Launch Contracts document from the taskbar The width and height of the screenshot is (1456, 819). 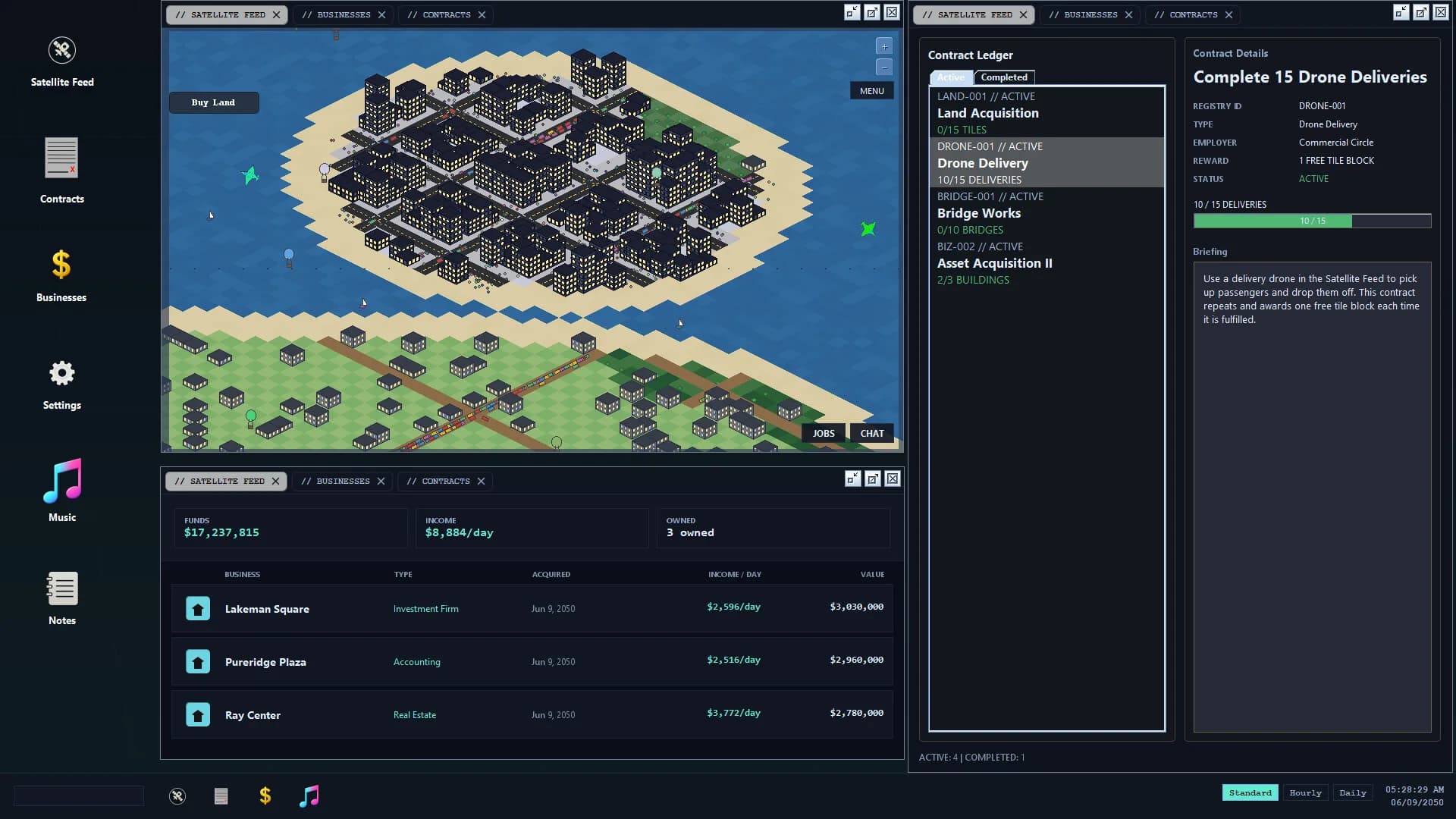click(221, 795)
